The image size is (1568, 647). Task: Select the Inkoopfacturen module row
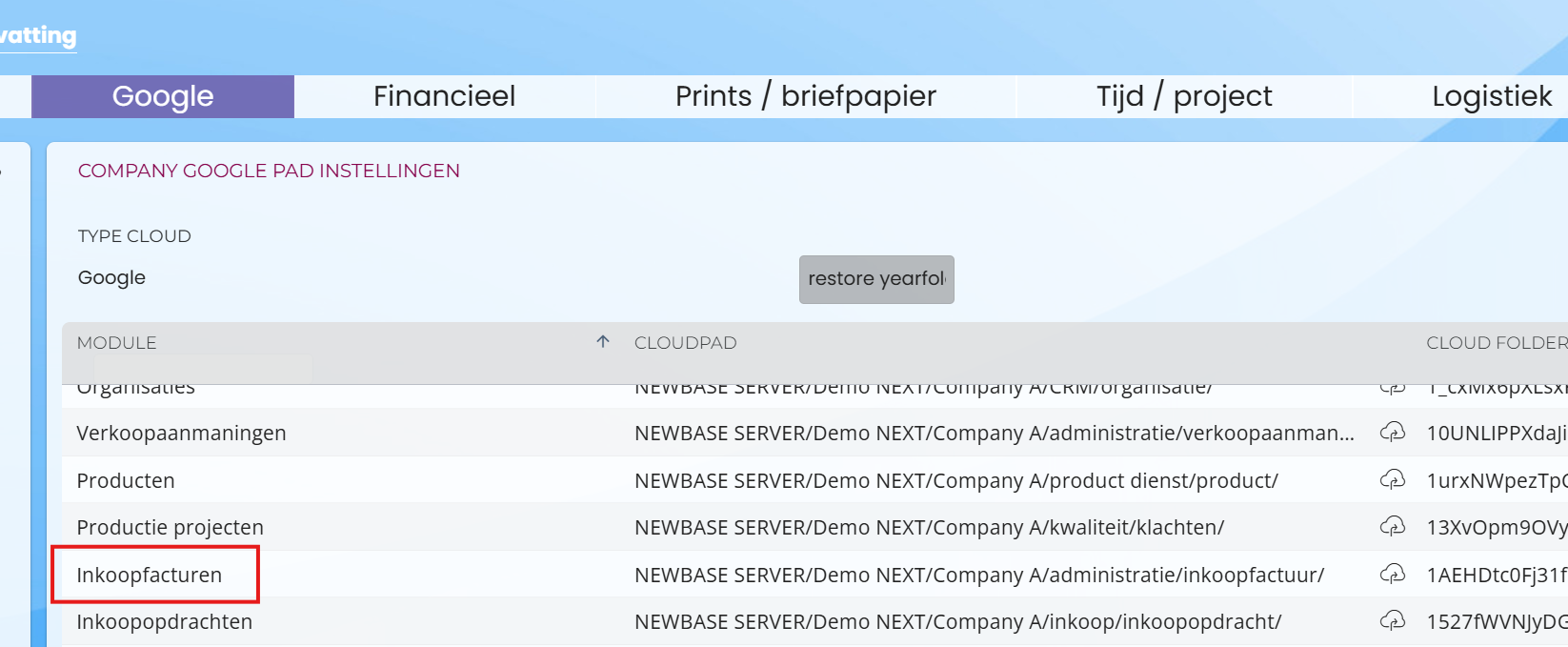pos(150,576)
